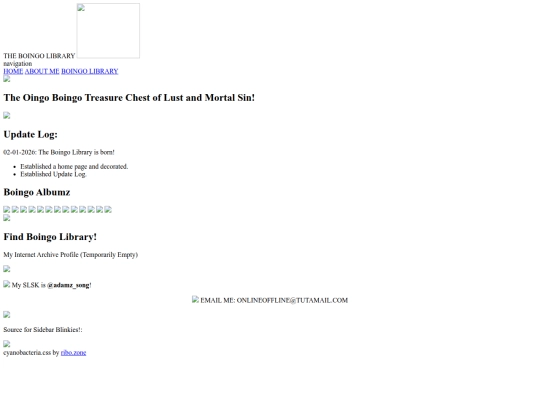Click the broken image directly under the navigation links
Viewport: 540px width, 405px height.
7,79
